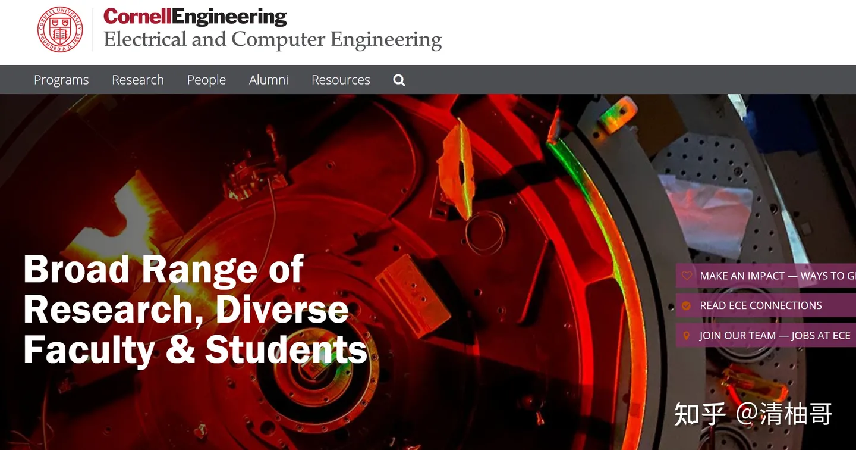This screenshot has height=450, width=858.
Task: Click the 知乎 @清柚哥 watermark text
Action: coord(753,414)
